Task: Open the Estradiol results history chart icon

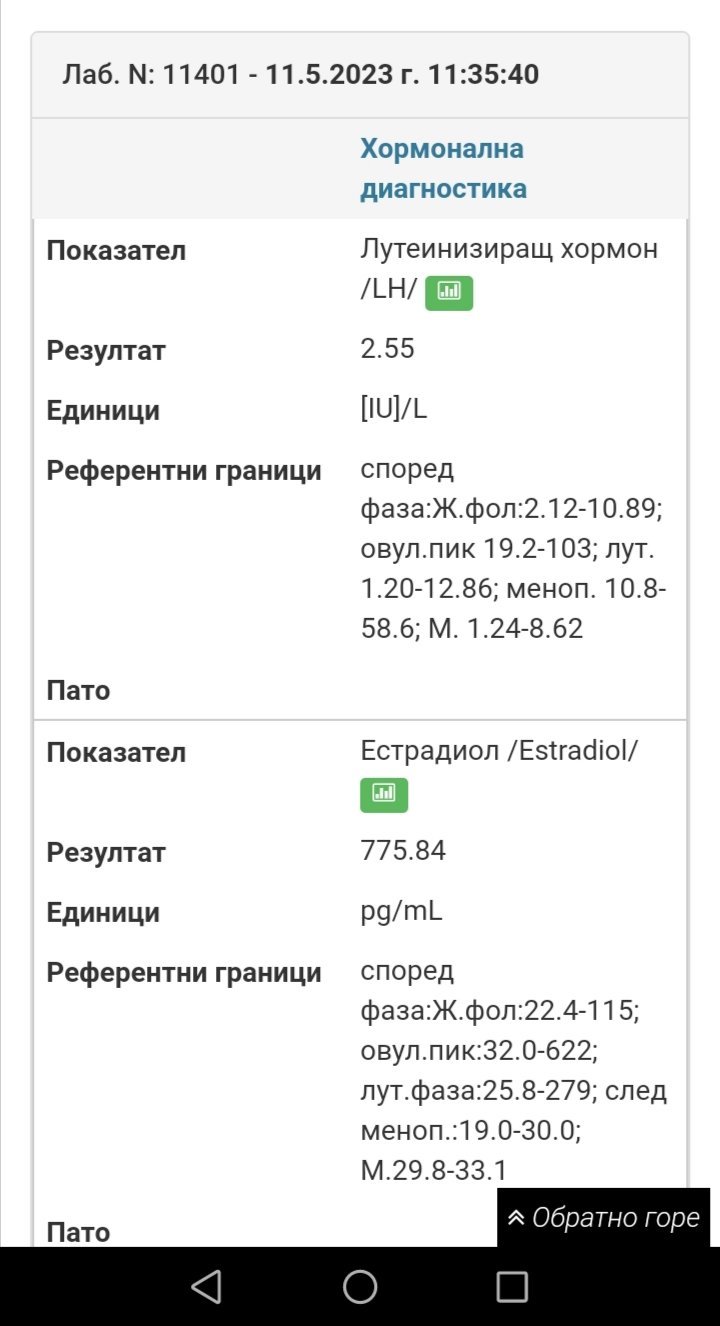Action: pos(384,793)
